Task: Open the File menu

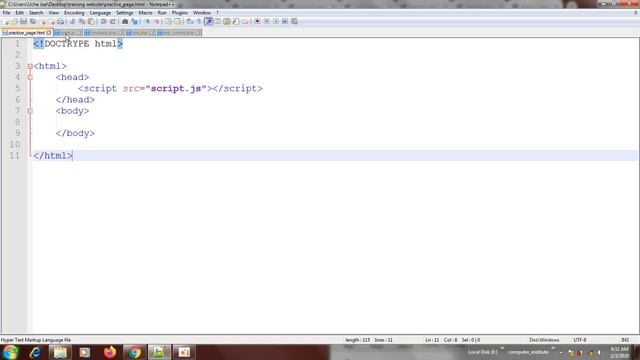Action: (6, 13)
